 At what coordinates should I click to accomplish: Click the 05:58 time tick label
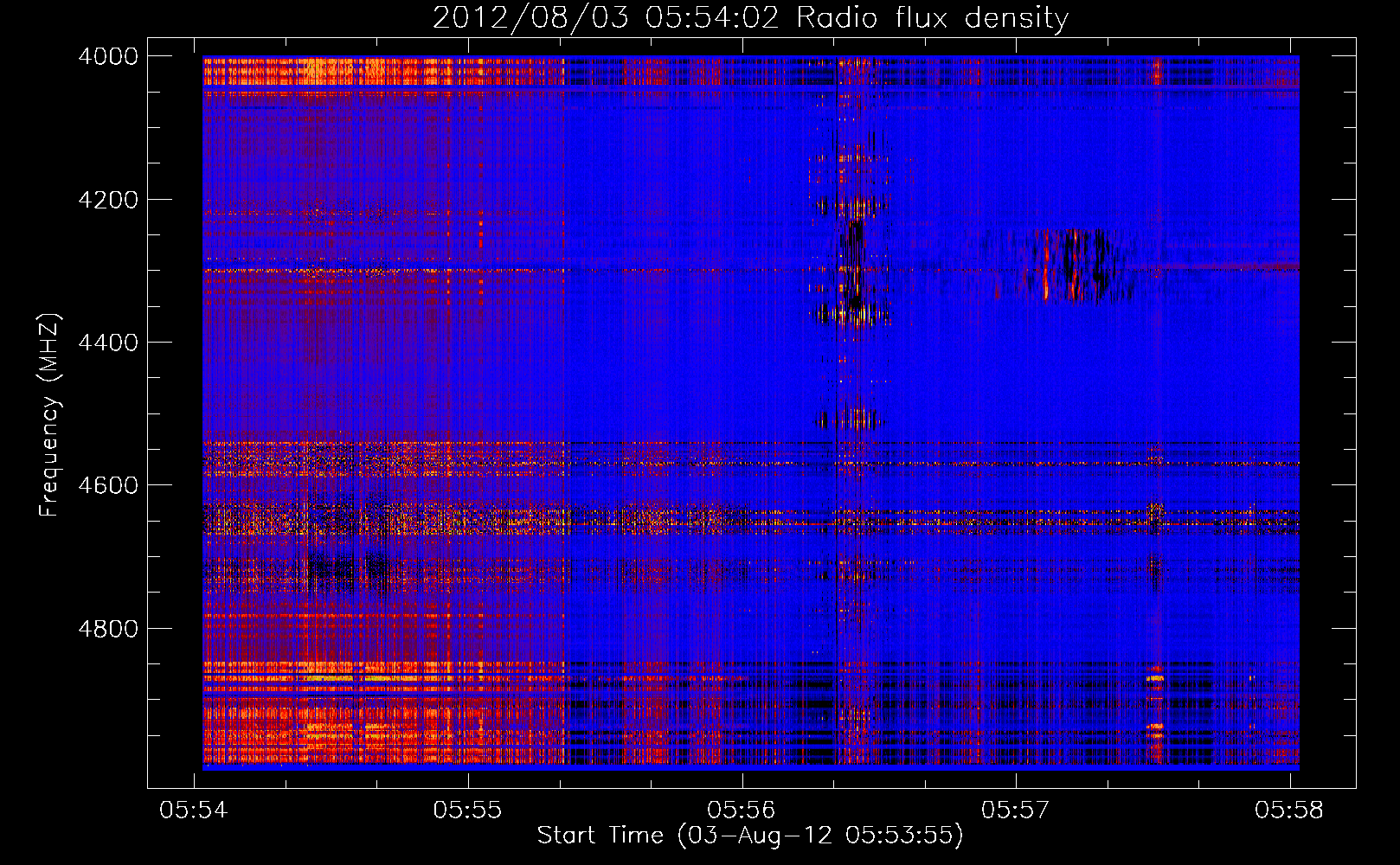[1289, 810]
